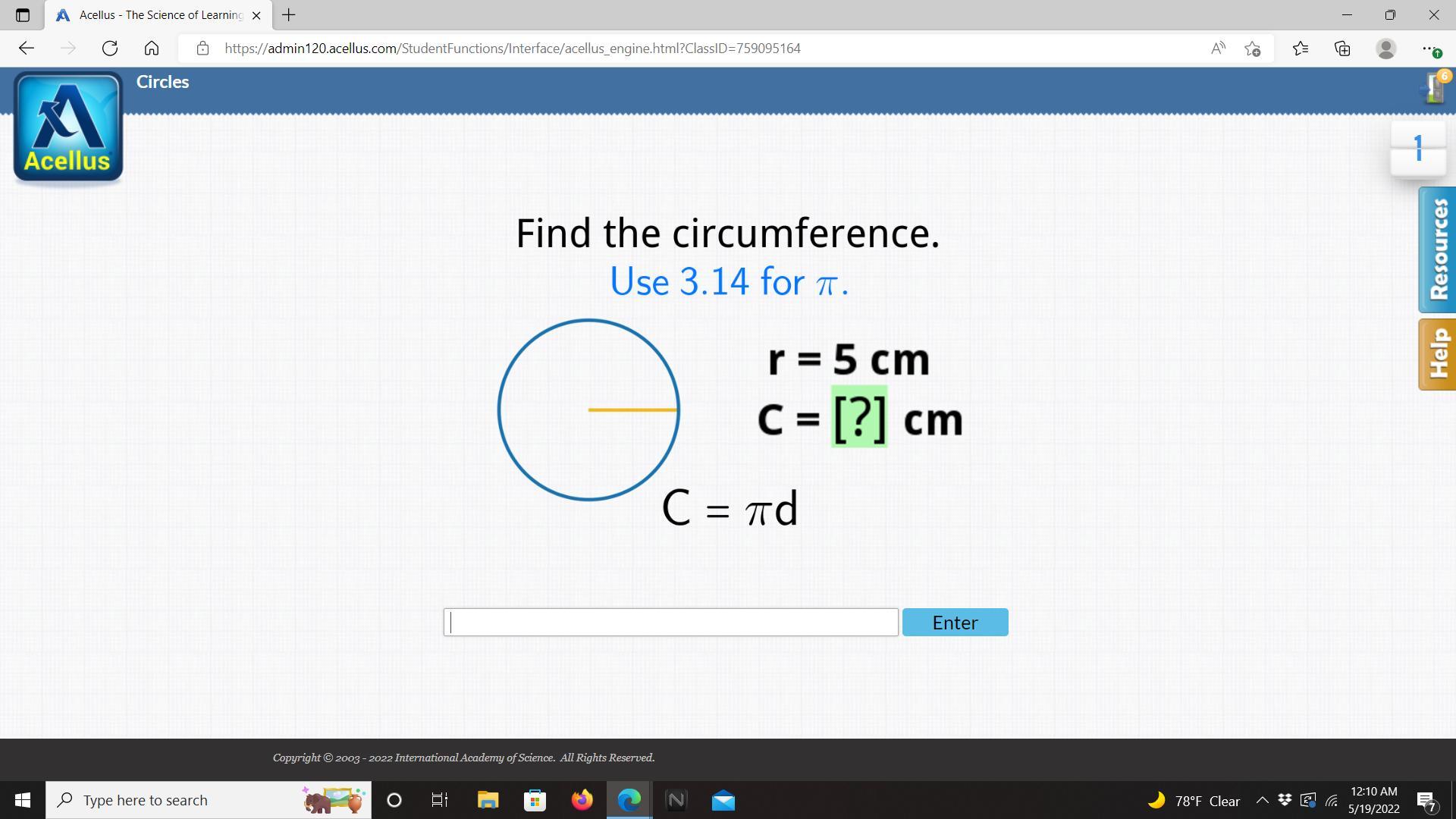
Task: Click the answer input field
Action: (670, 623)
